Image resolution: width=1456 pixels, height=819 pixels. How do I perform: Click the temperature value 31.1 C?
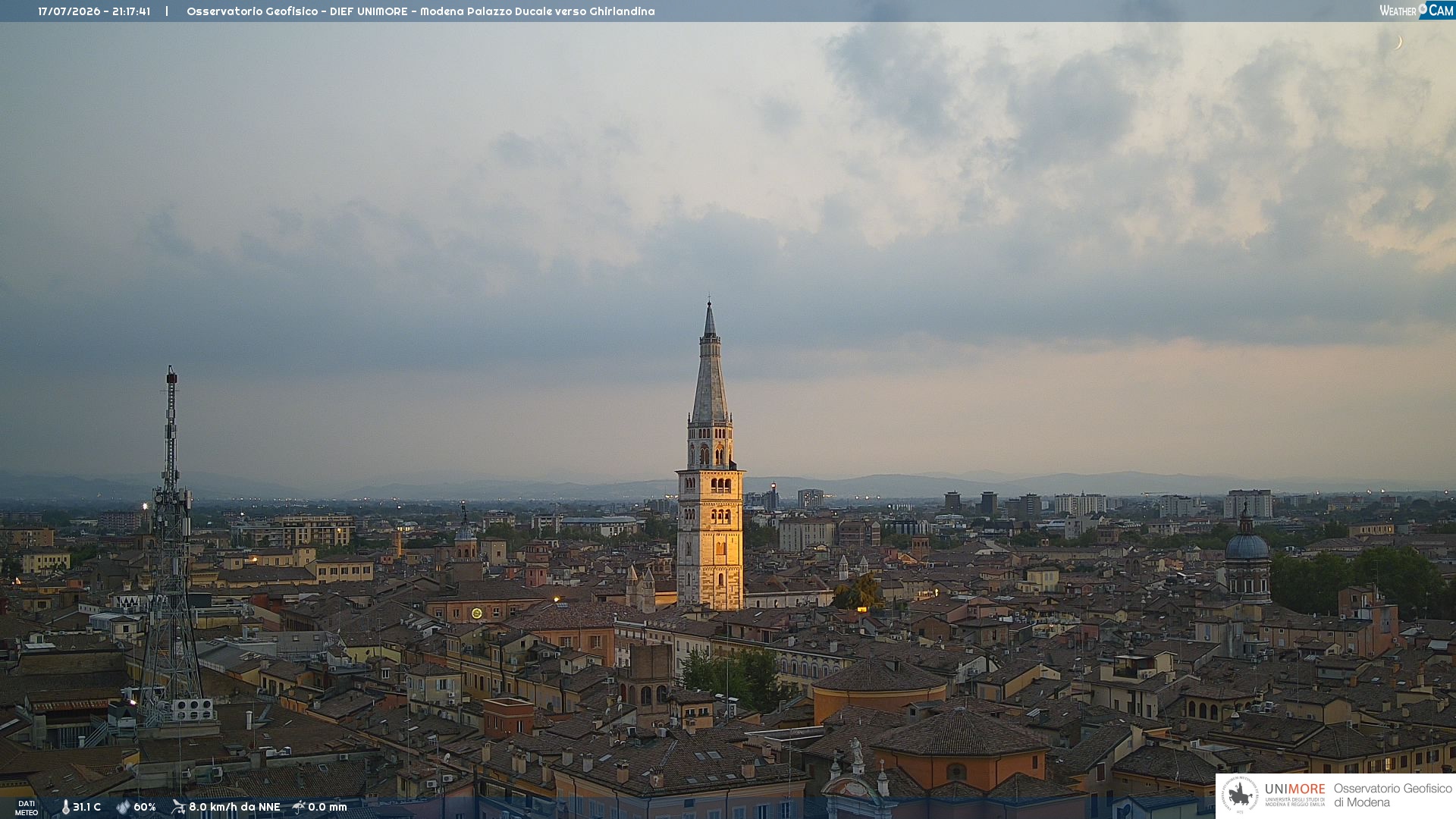point(86,807)
